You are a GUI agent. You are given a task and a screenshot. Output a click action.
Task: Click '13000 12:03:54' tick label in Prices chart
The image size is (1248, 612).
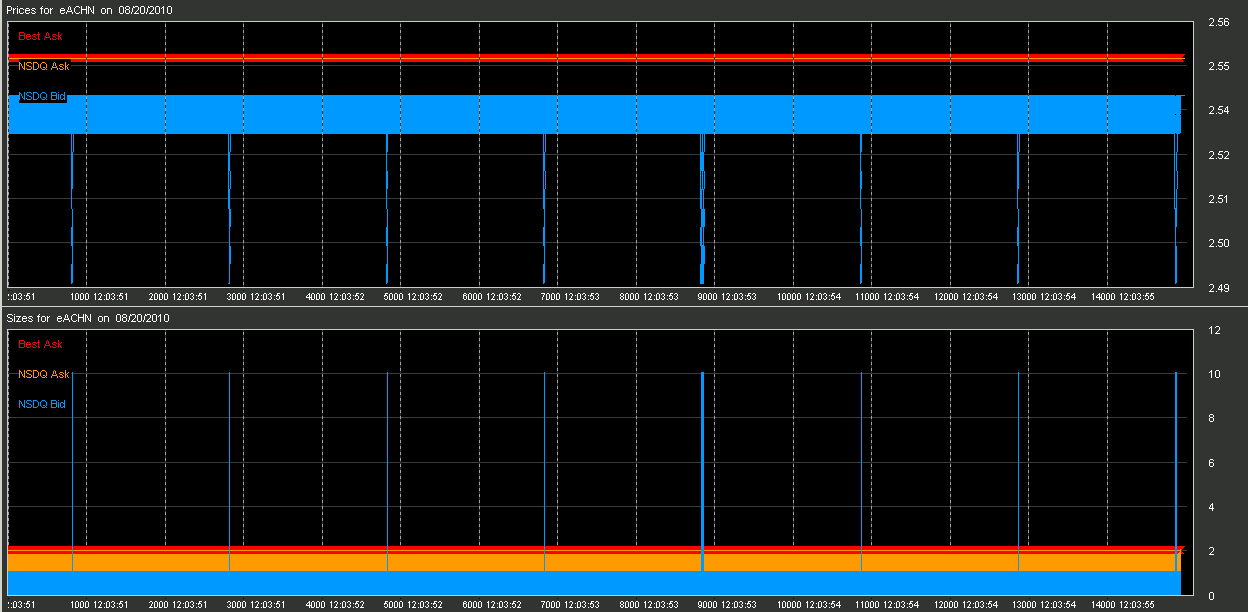coord(1045,297)
